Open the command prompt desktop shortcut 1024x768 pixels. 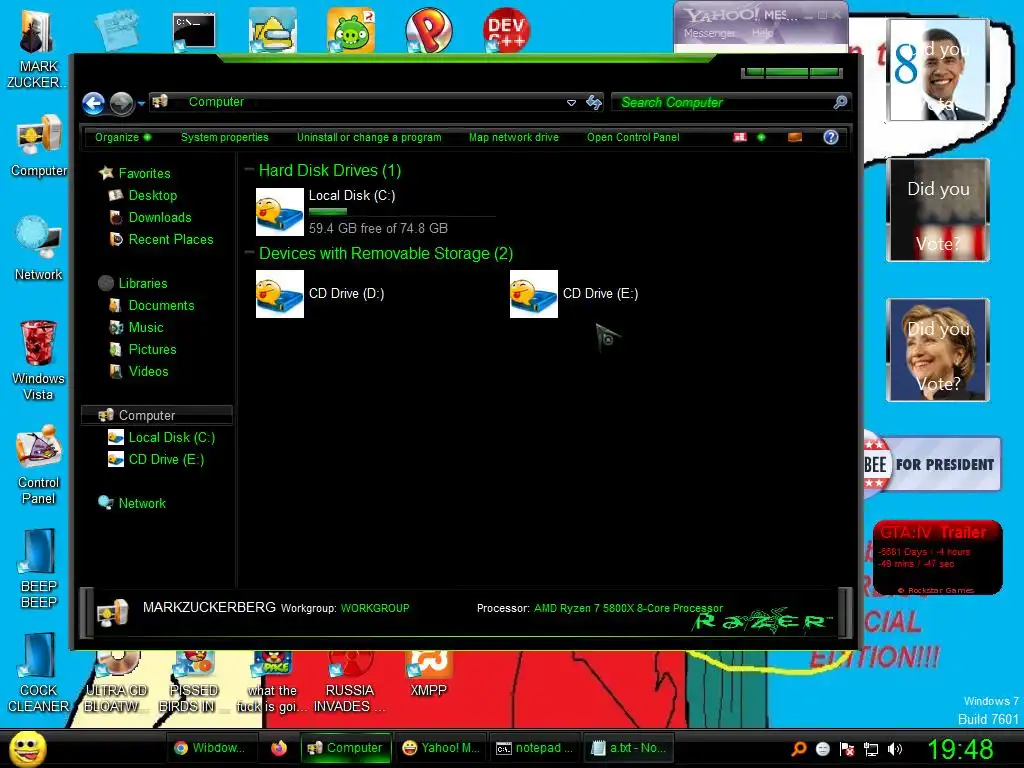pos(194,31)
